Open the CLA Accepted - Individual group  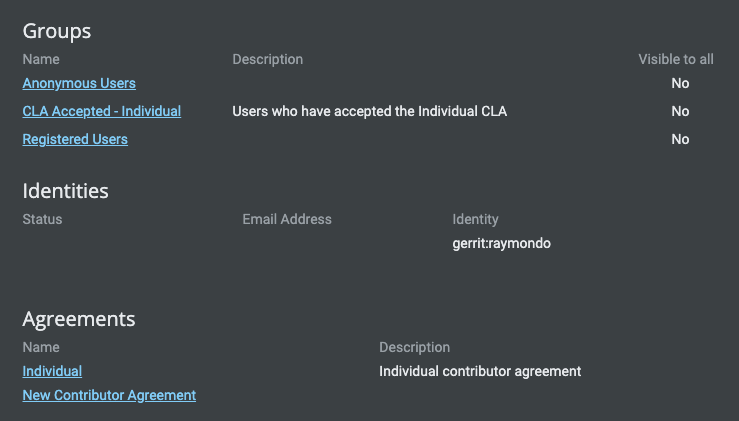click(x=102, y=111)
